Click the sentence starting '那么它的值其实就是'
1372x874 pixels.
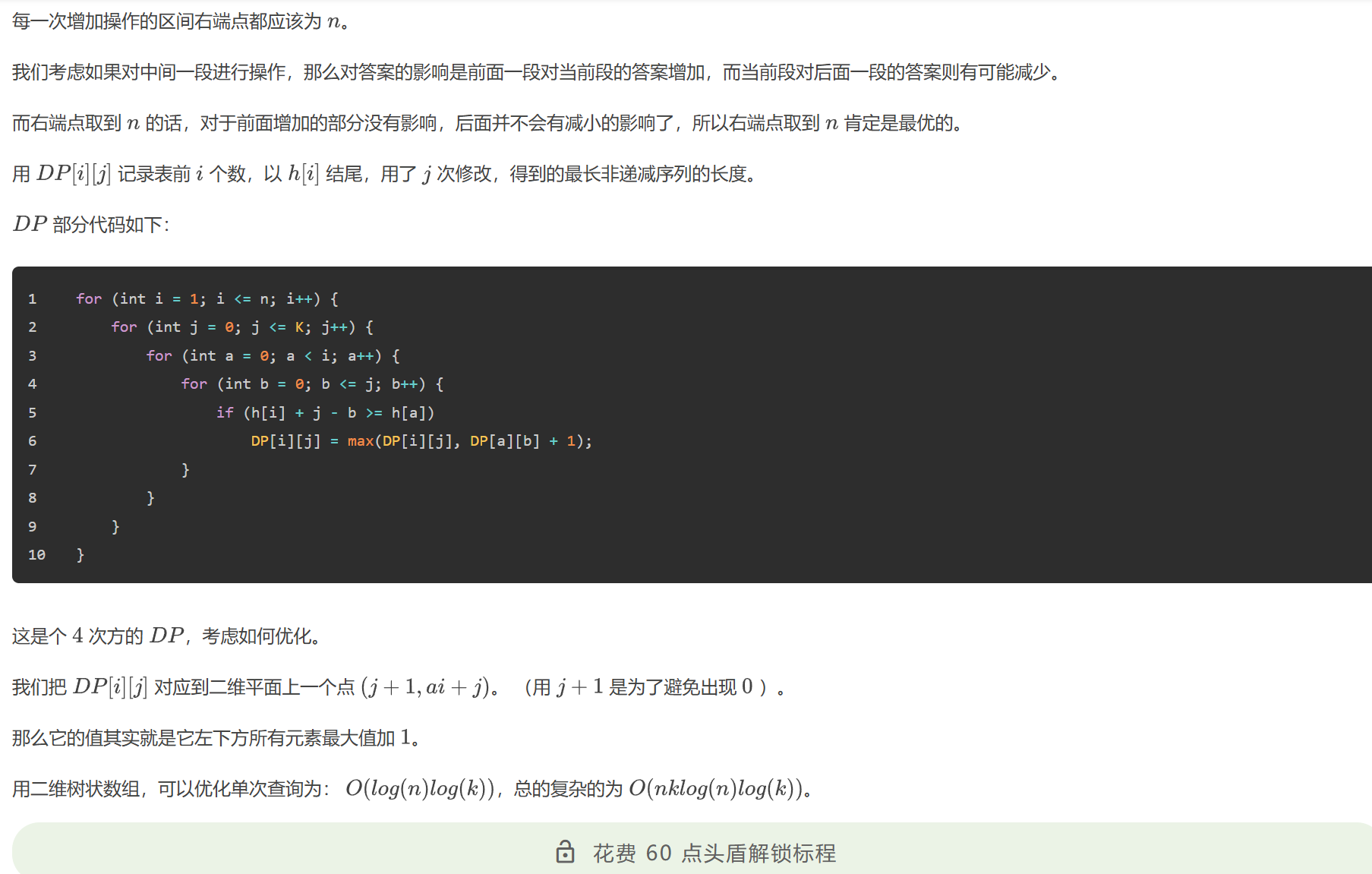[x=216, y=737]
